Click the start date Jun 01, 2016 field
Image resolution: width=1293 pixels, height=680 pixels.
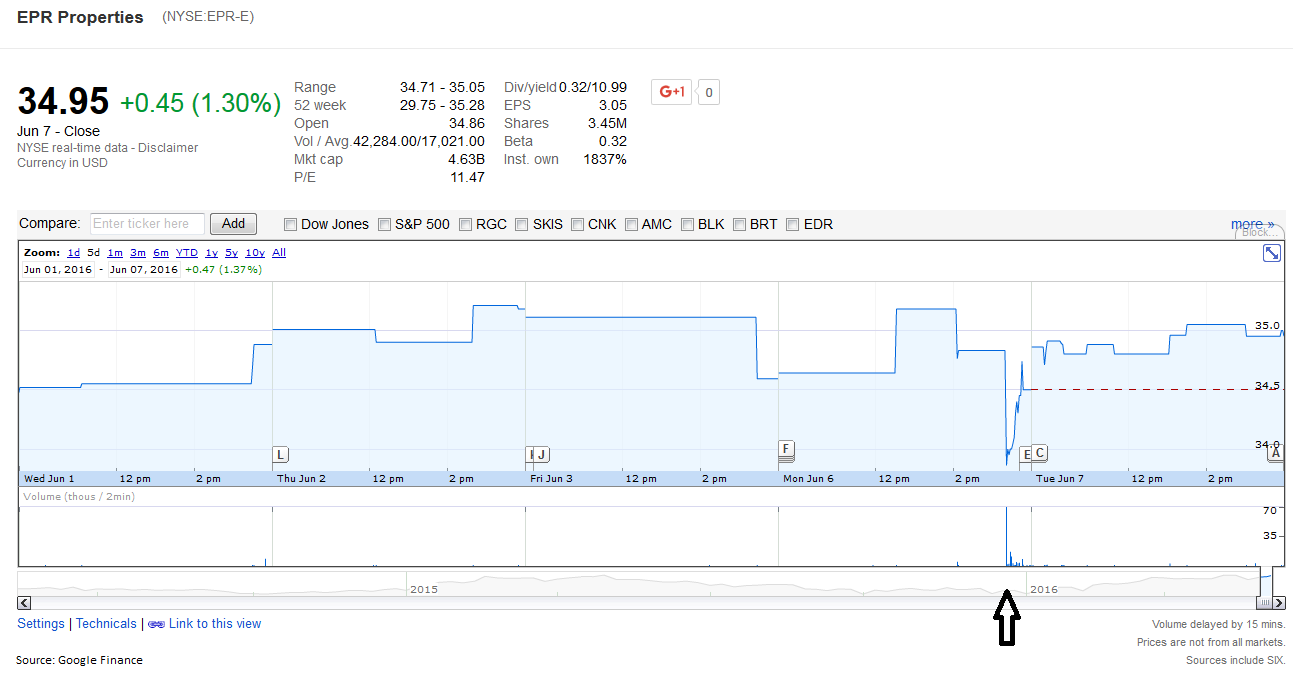tap(58, 270)
